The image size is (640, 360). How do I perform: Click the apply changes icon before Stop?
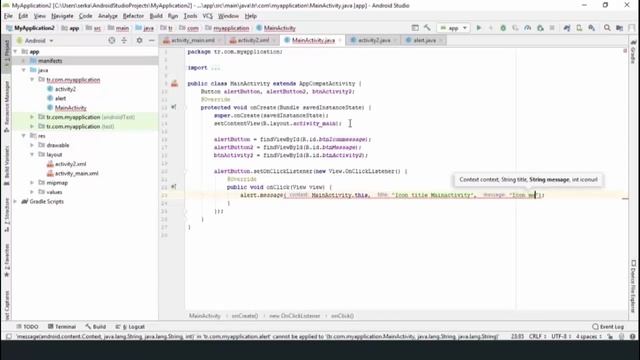540,28
